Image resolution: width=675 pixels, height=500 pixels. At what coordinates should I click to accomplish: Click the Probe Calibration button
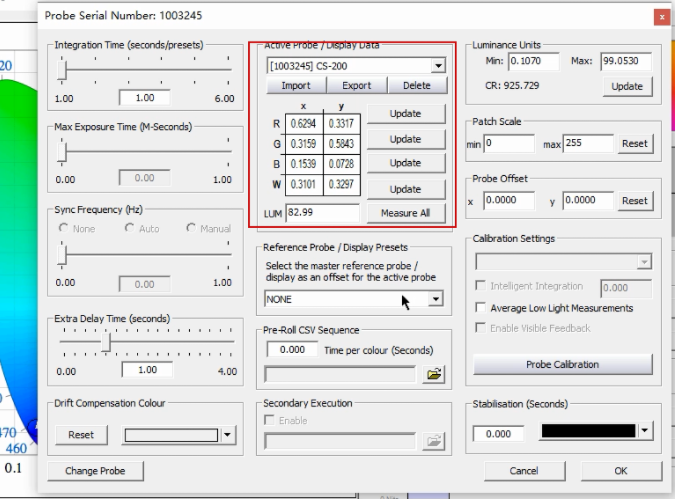tap(562, 364)
